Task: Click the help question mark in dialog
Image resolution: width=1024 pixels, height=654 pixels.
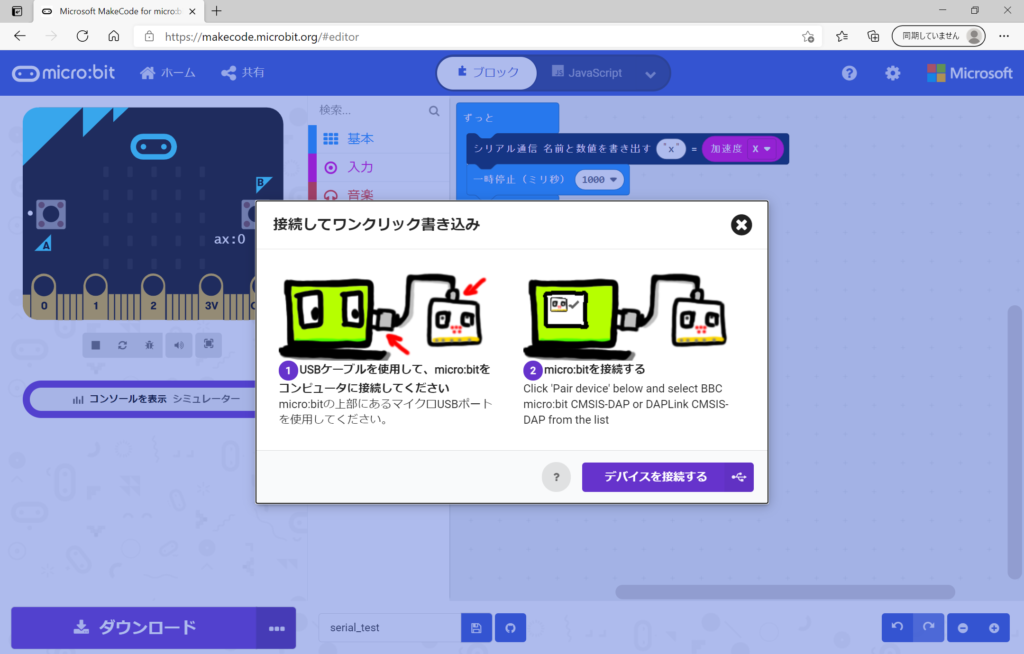Action: tap(556, 477)
